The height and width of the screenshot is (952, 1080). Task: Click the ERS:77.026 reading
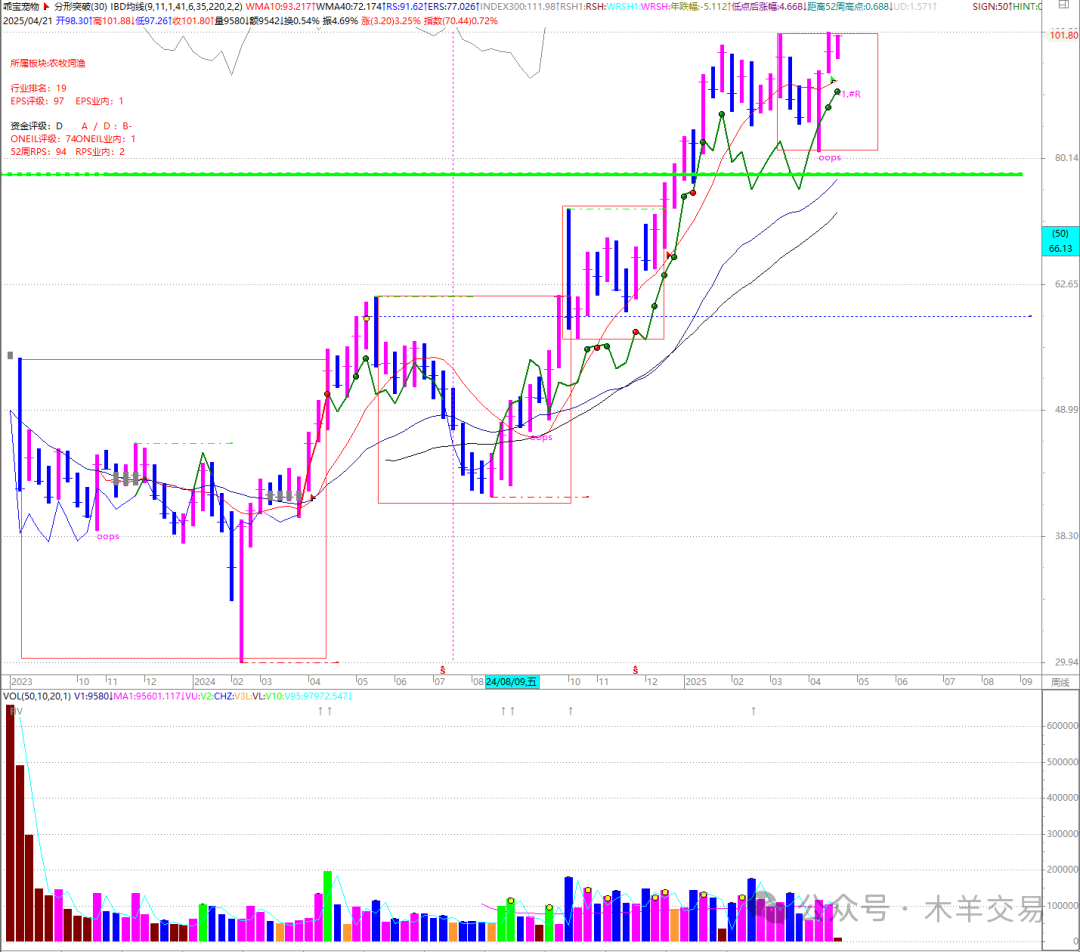click(453, 6)
